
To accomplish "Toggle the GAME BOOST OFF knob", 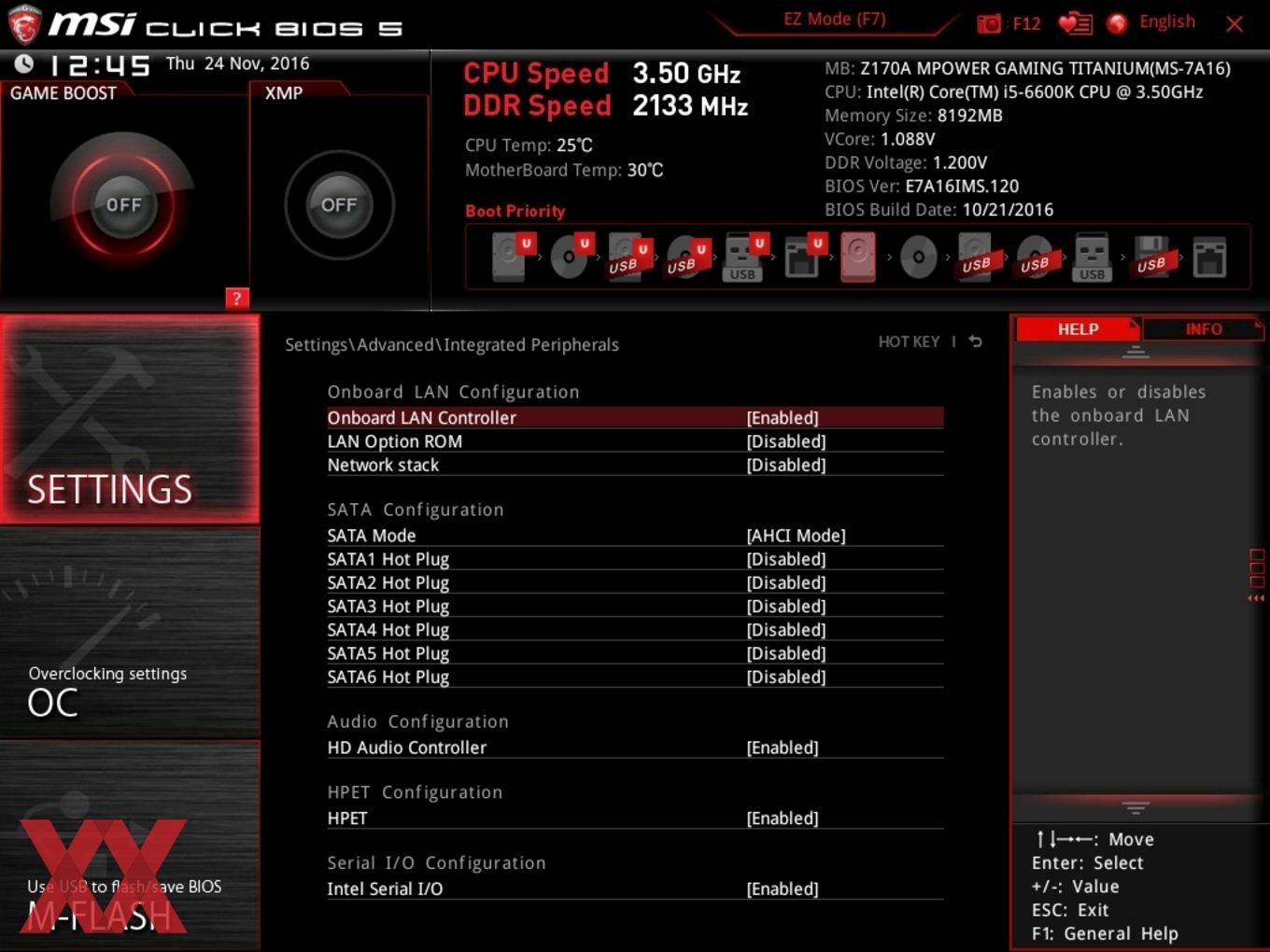I will coord(123,204).
